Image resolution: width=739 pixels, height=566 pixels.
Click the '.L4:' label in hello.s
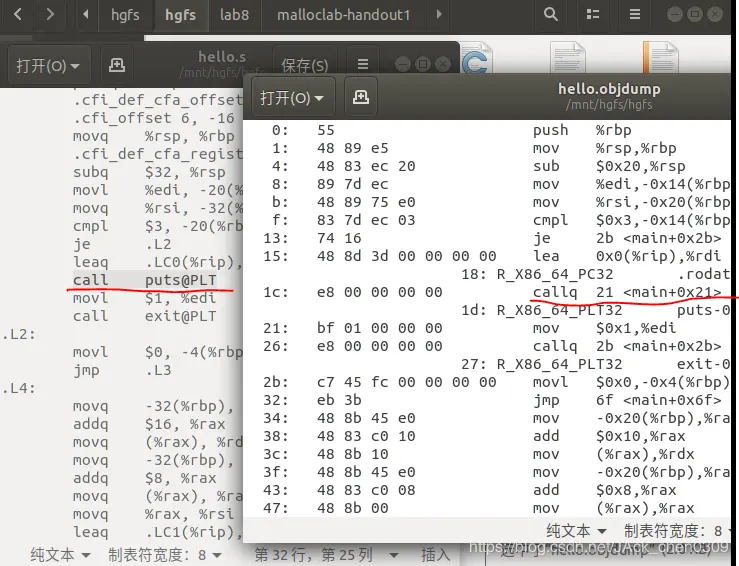(19, 388)
